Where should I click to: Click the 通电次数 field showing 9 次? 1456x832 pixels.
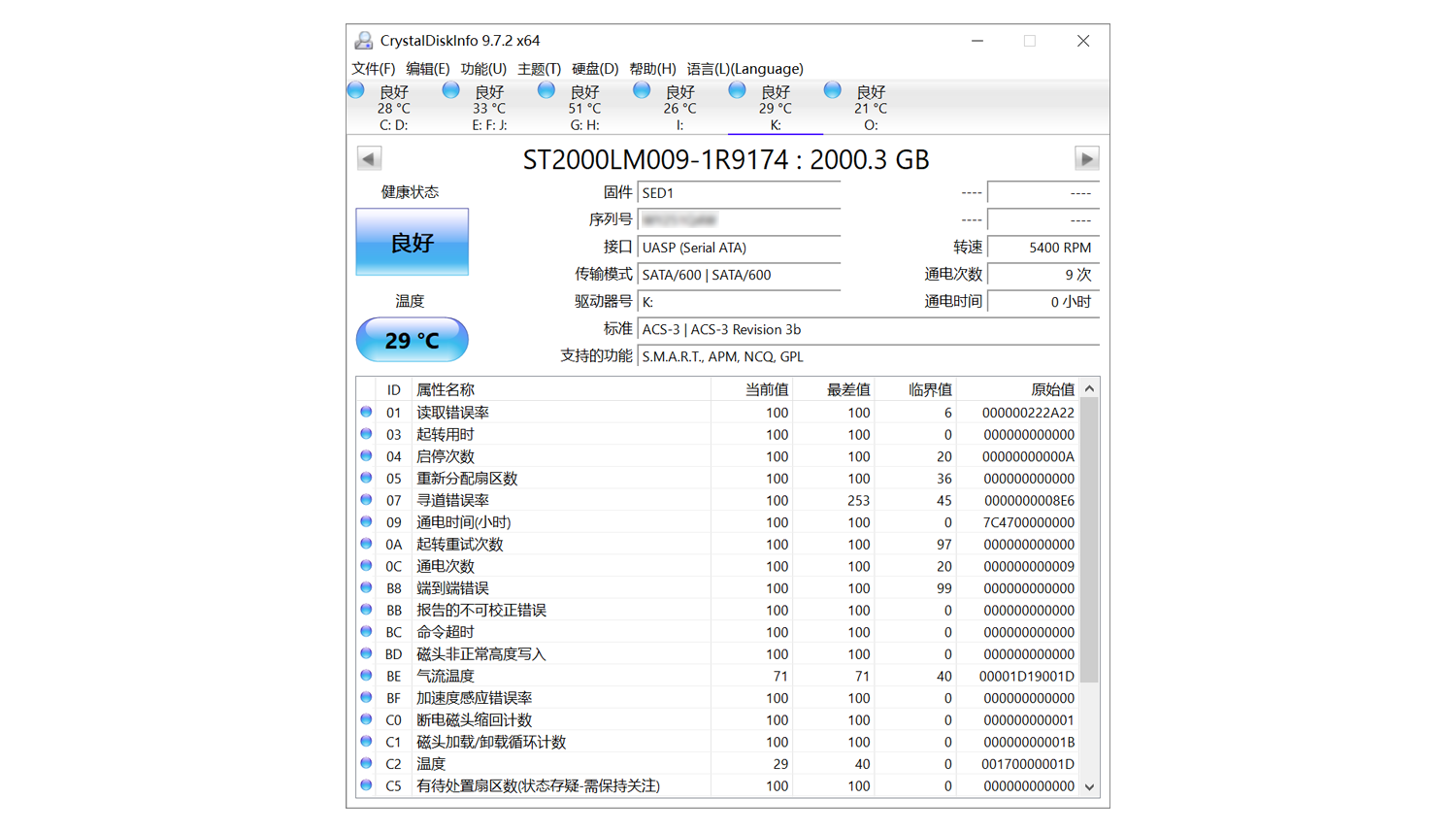(x=1043, y=275)
